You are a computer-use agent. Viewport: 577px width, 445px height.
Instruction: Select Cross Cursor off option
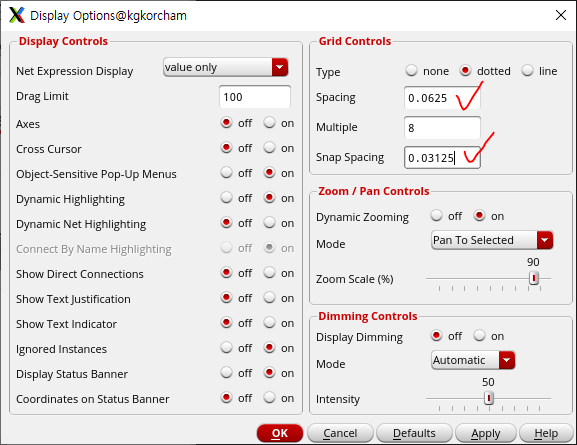pos(226,148)
